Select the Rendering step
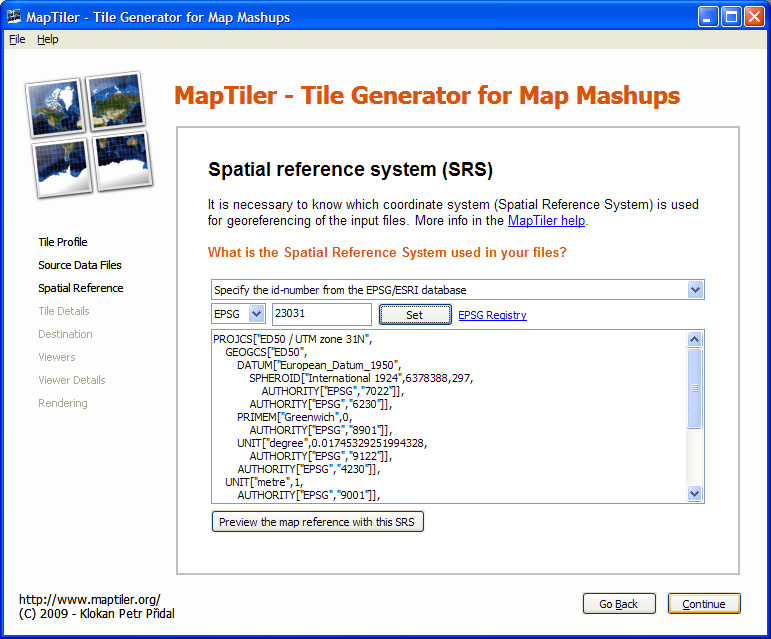This screenshot has width=771, height=639. click(63, 404)
